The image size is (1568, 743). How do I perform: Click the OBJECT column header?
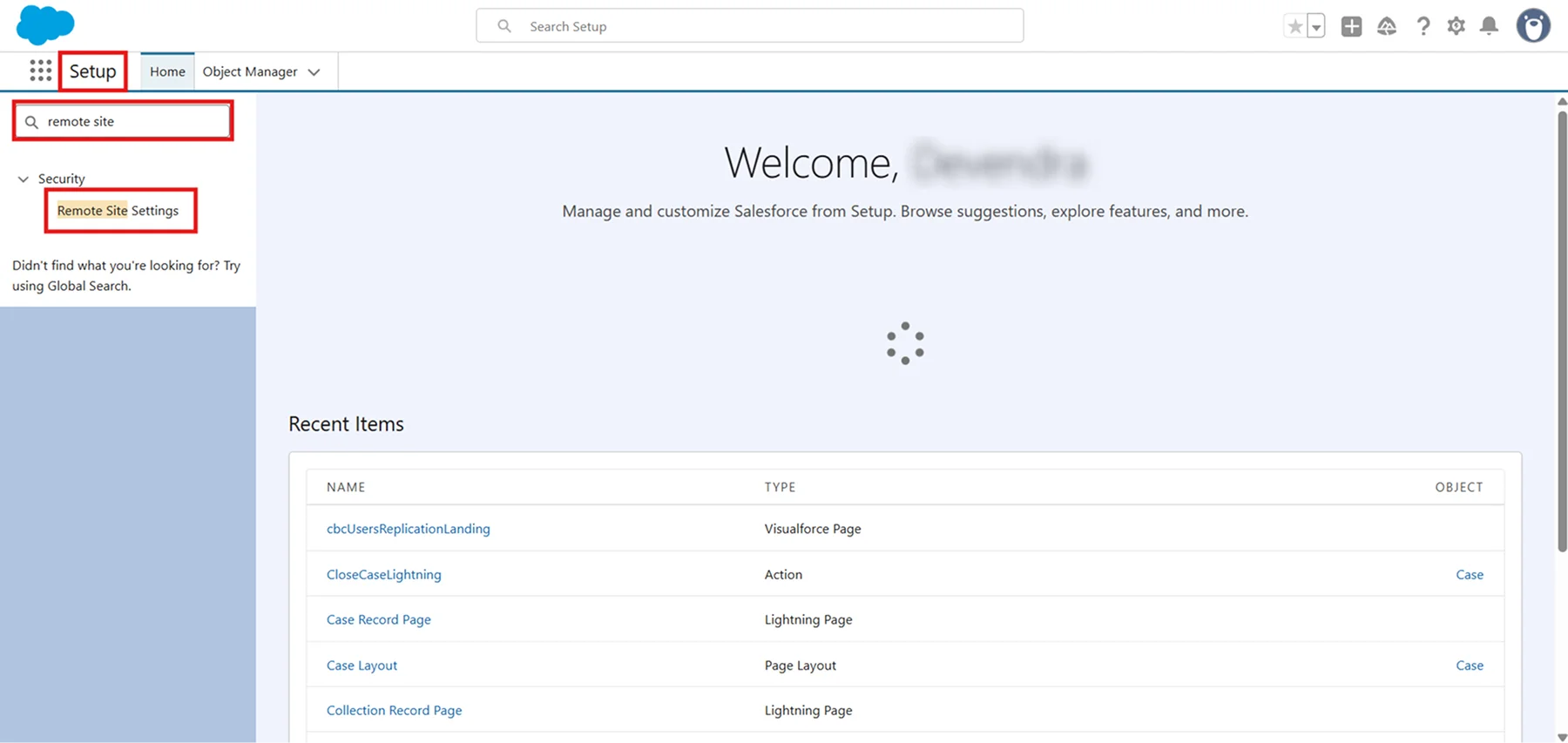[x=1459, y=487]
